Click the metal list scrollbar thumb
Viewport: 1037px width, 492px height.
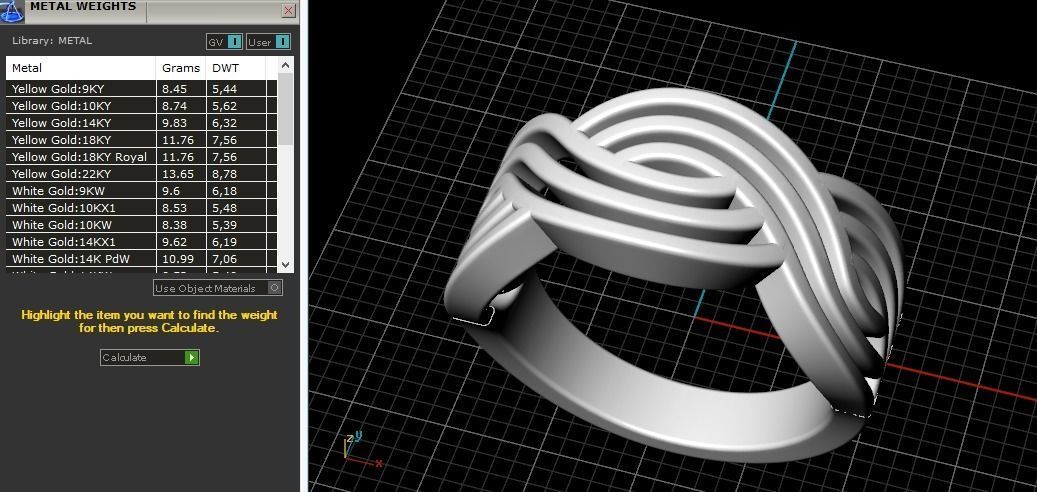[x=285, y=109]
